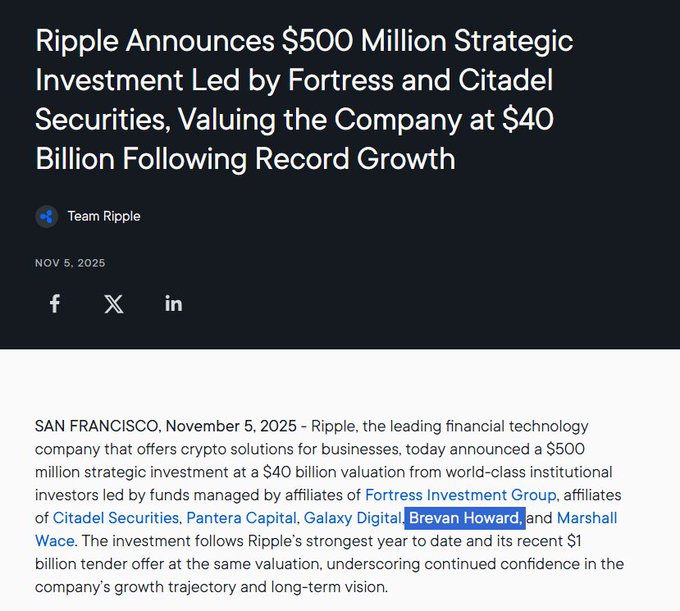Click 'Ripple Announces' in the headline
The image size is (680, 611).
(155, 41)
